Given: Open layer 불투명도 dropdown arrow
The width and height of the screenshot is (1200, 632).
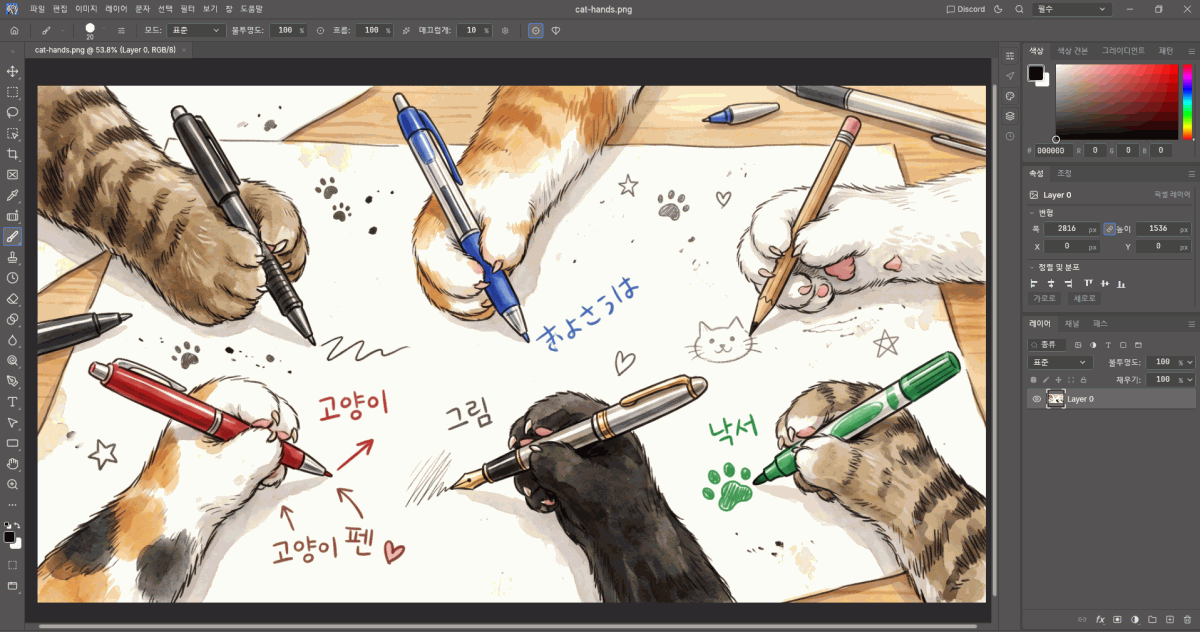Looking at the screenshot, I should coord(1189,362).
